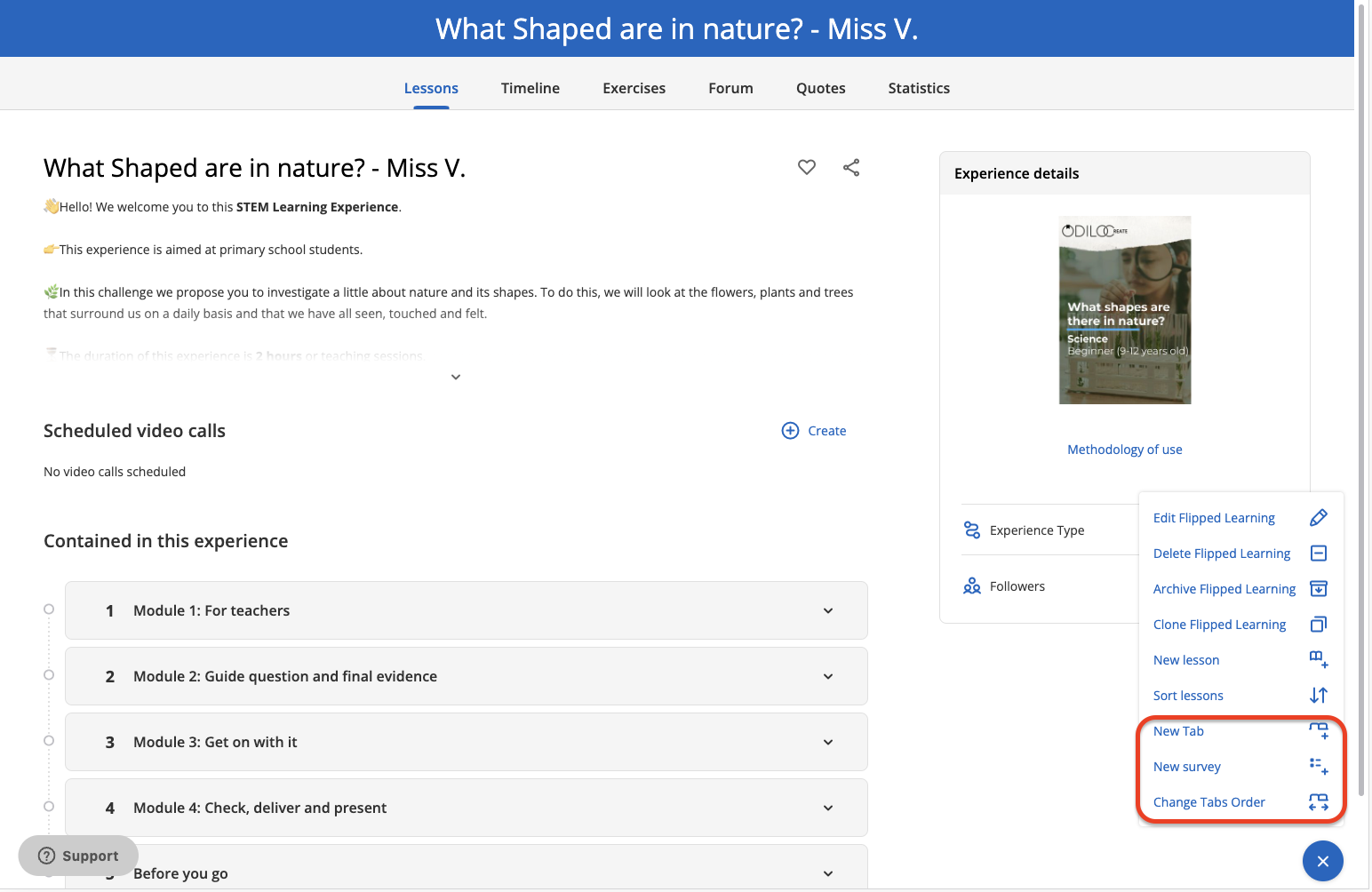Open the Quotes tab
Screen dimensions: 1372x892
(x=821, y=88)
